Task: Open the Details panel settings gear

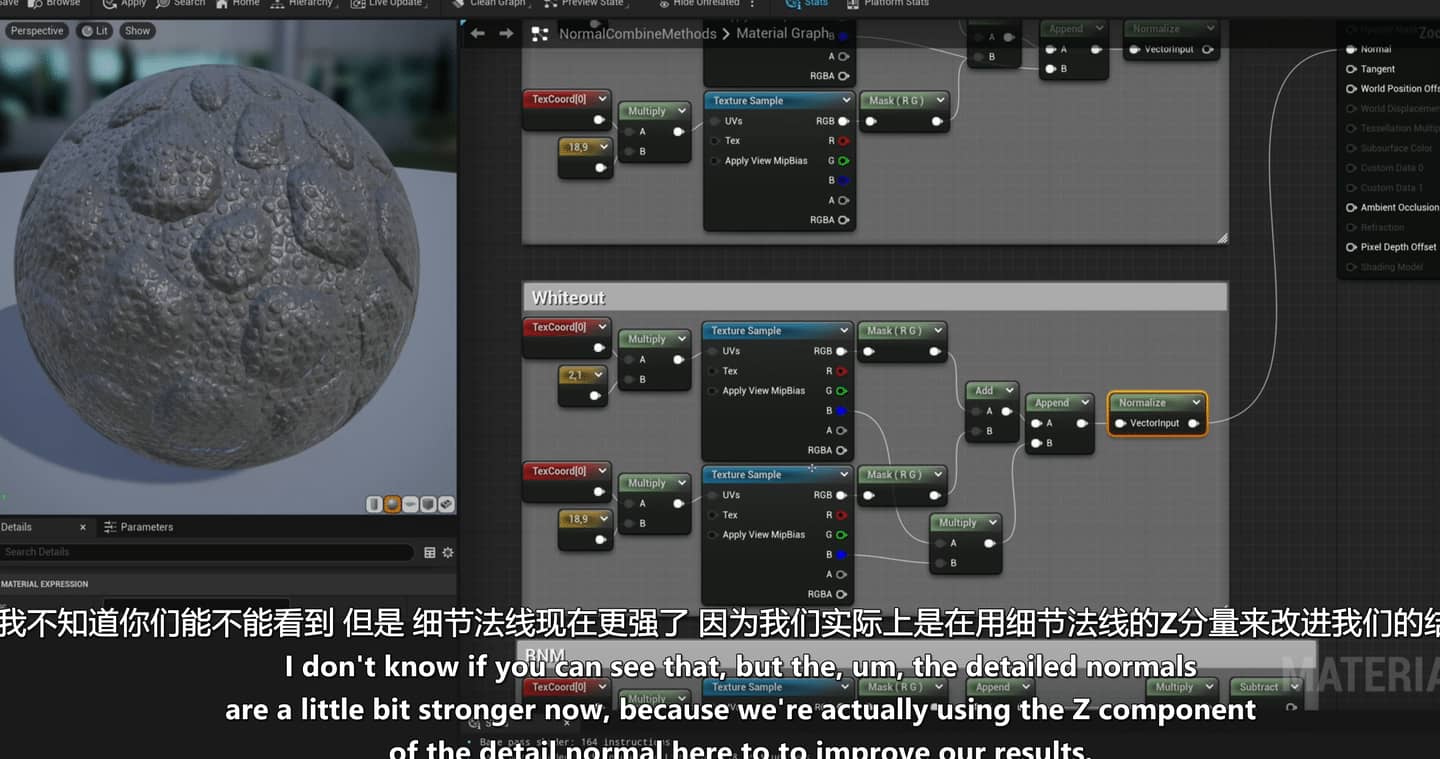Action: 448,552
